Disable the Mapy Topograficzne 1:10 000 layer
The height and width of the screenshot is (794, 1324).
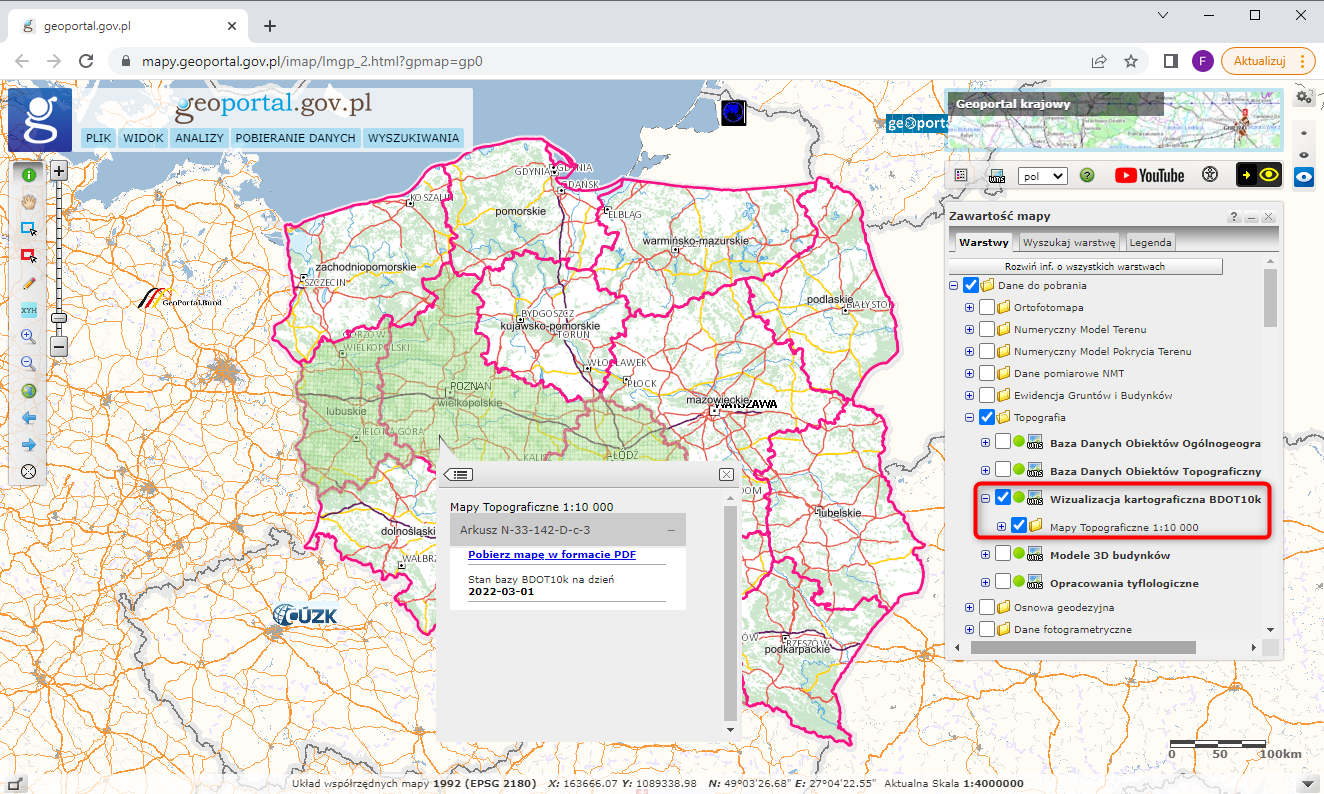(1017, 524)
